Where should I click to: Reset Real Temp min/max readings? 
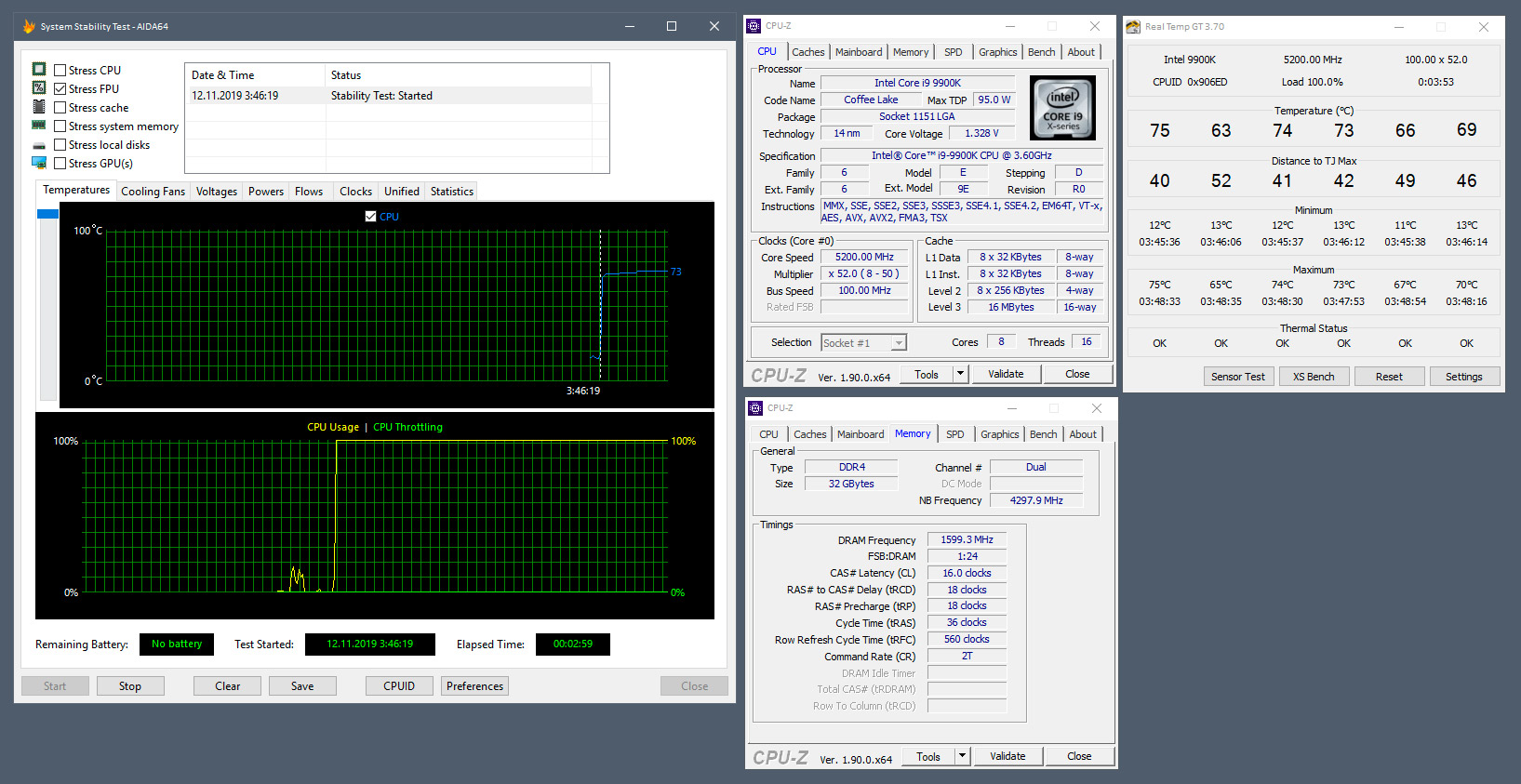(1389, 377)
